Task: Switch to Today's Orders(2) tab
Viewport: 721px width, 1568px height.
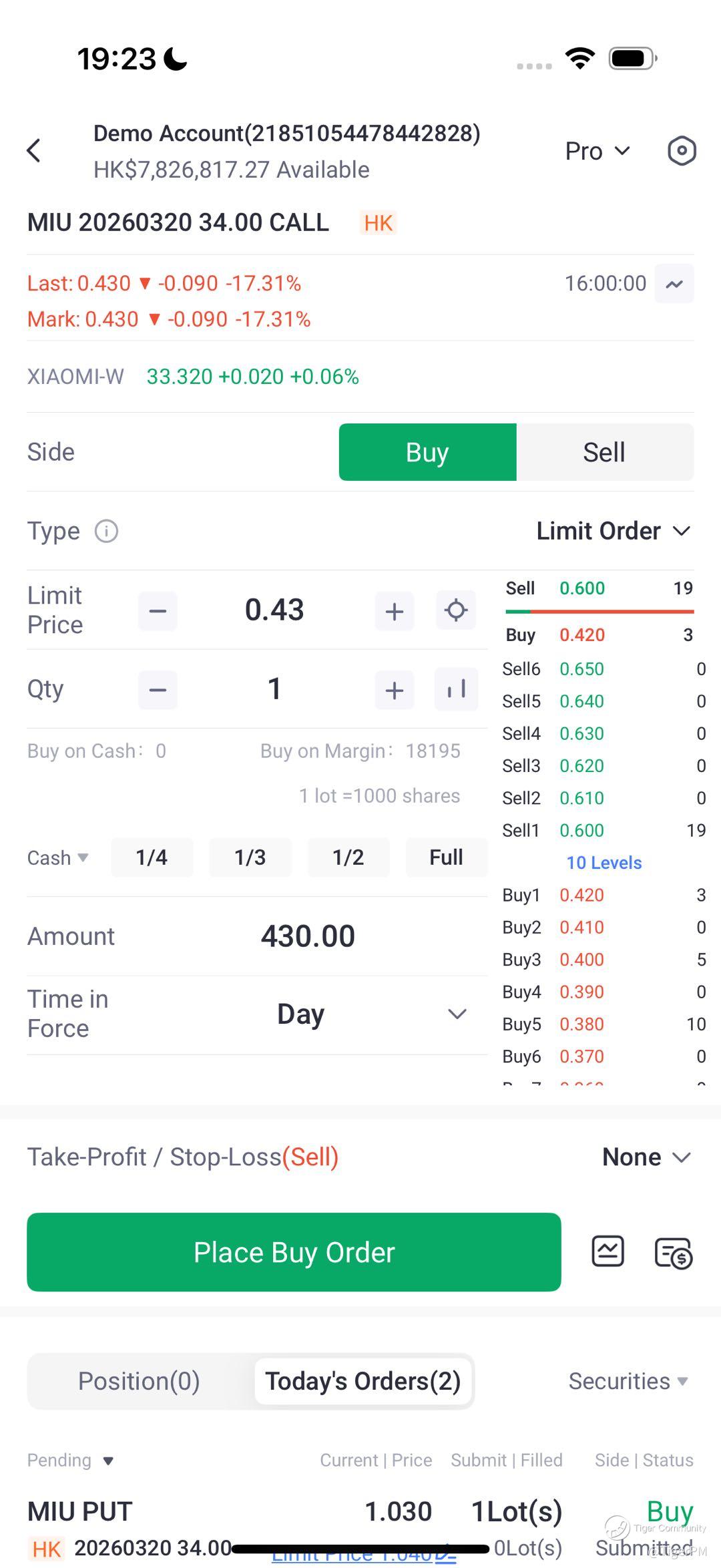Action: pyautogui.click(x=363, y=1381)
